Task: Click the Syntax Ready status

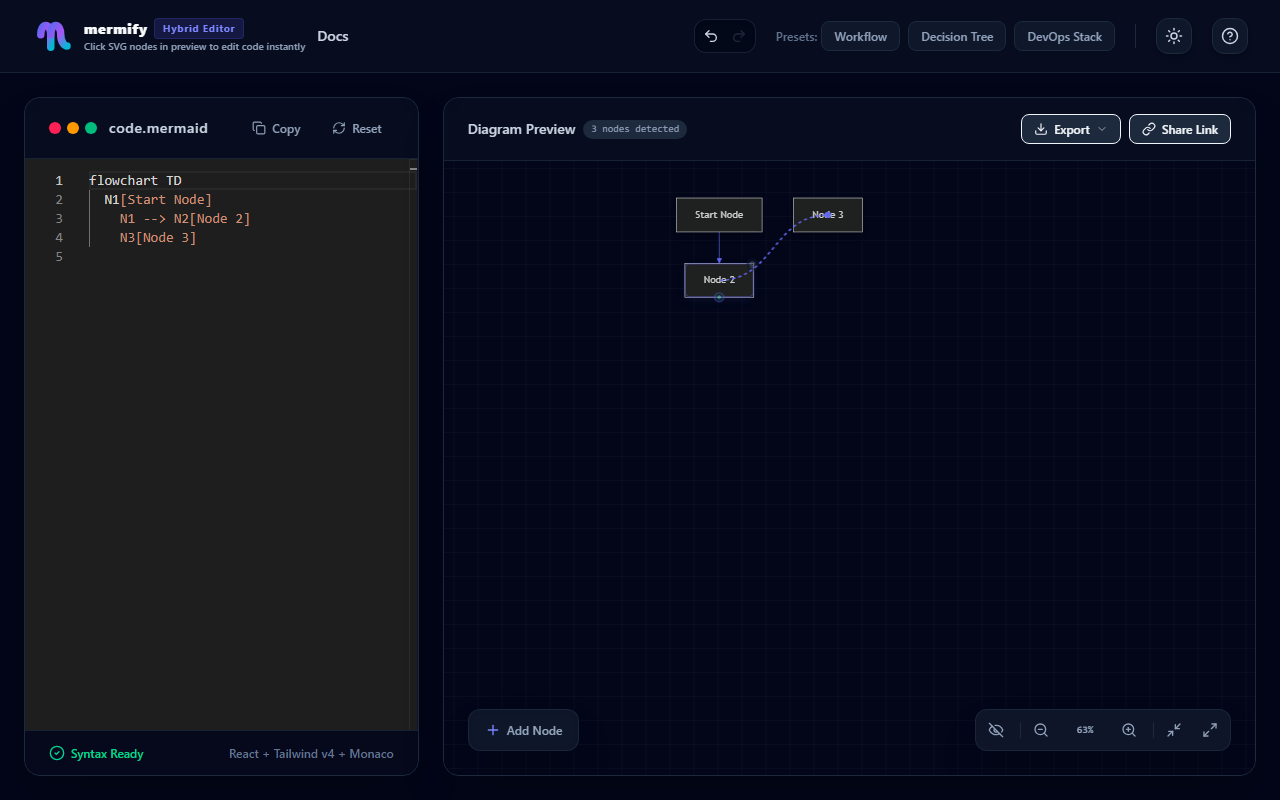Action: click(97, 754)
